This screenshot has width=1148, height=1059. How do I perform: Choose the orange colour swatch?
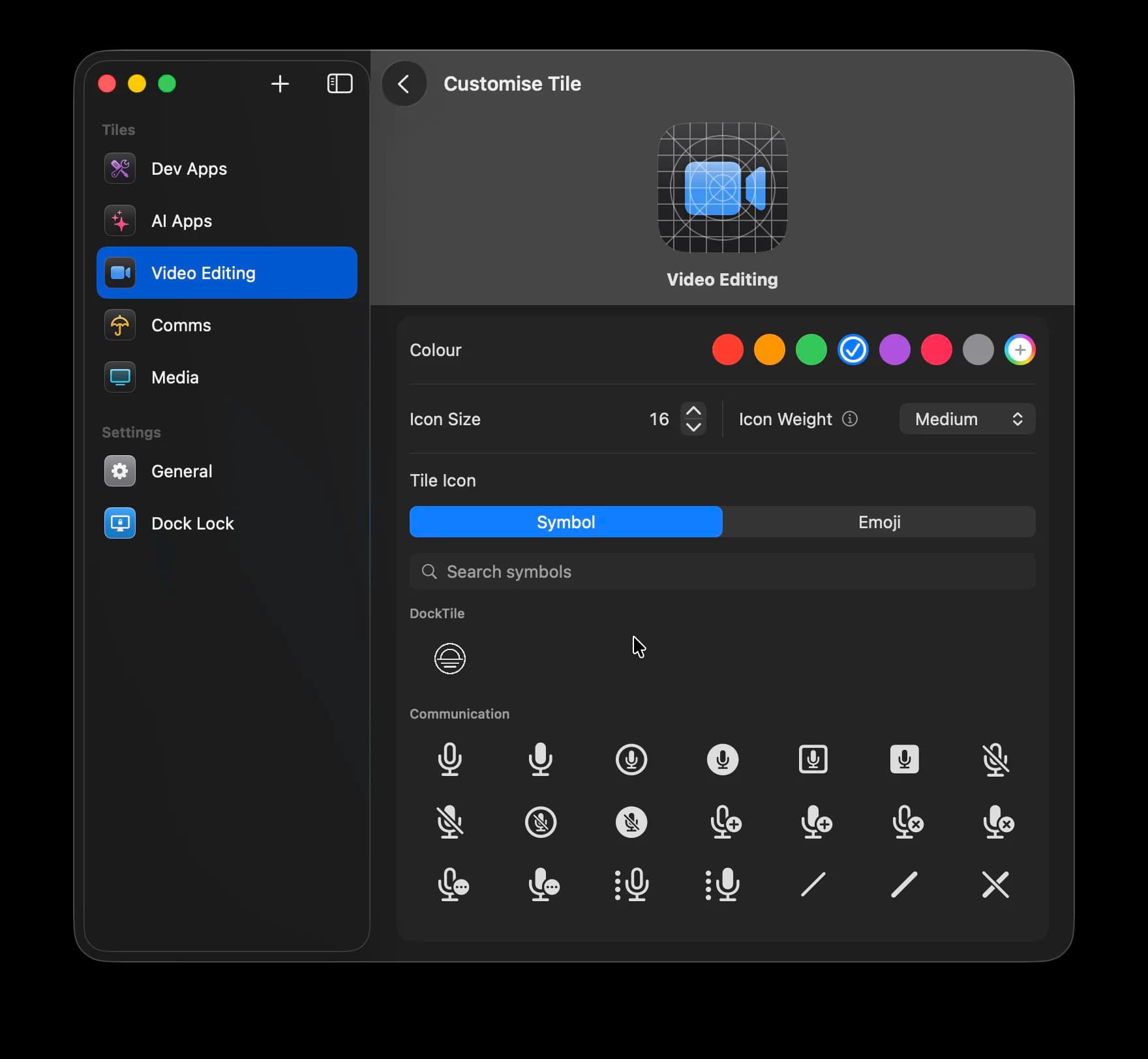(770, 350)
